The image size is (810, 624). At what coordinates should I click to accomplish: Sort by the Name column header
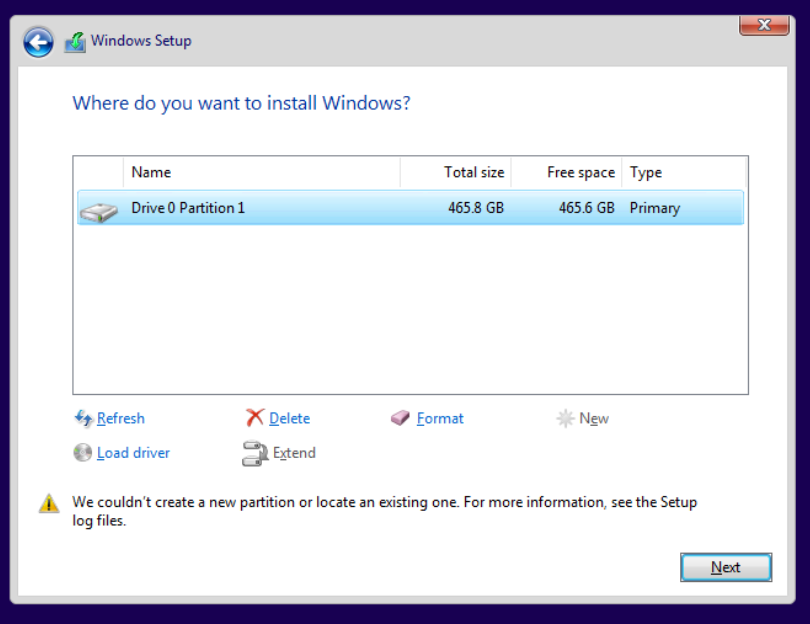coord(262,173)
